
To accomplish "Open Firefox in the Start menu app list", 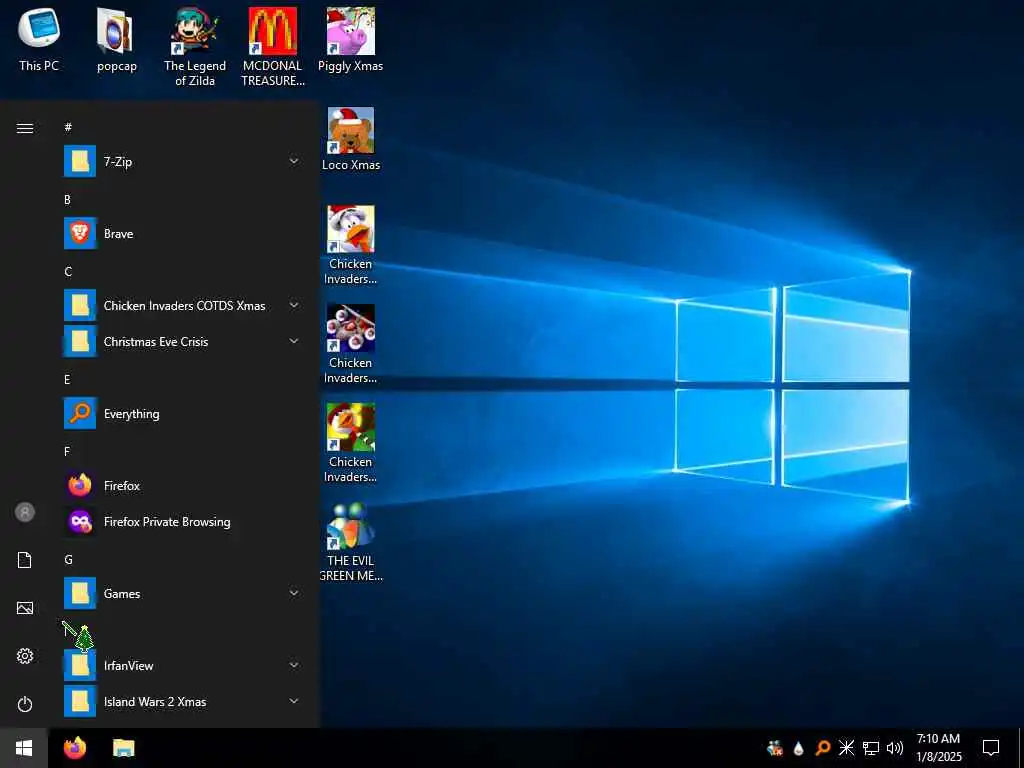I will pyautogui.click(x=182, y=485).
